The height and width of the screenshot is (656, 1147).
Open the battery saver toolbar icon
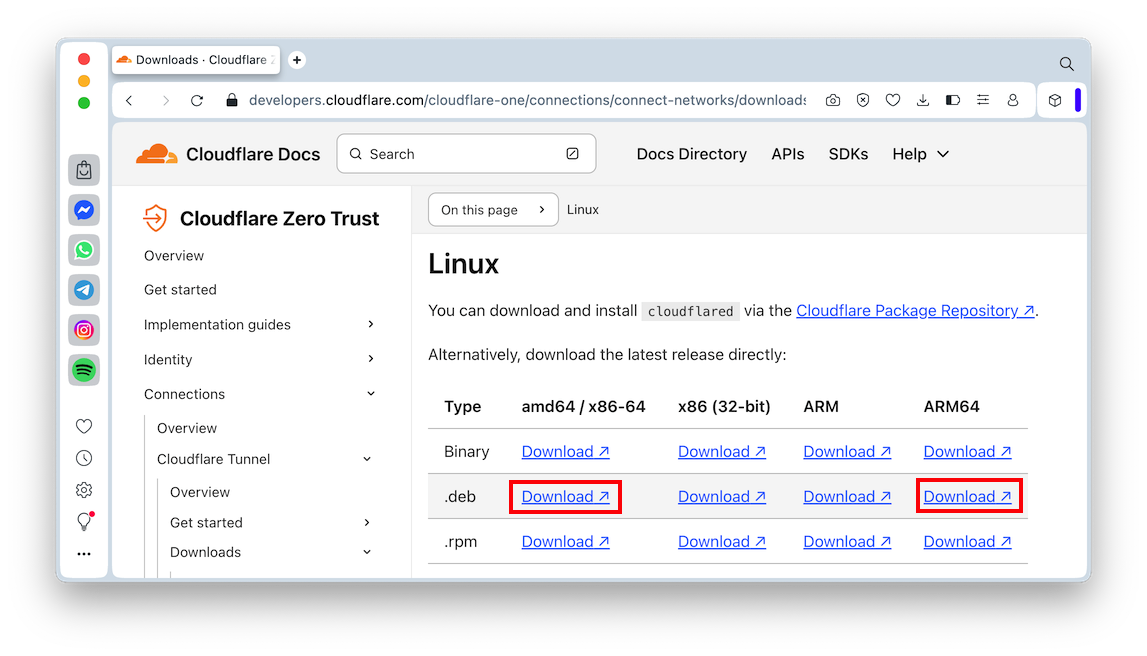point(953,101)
